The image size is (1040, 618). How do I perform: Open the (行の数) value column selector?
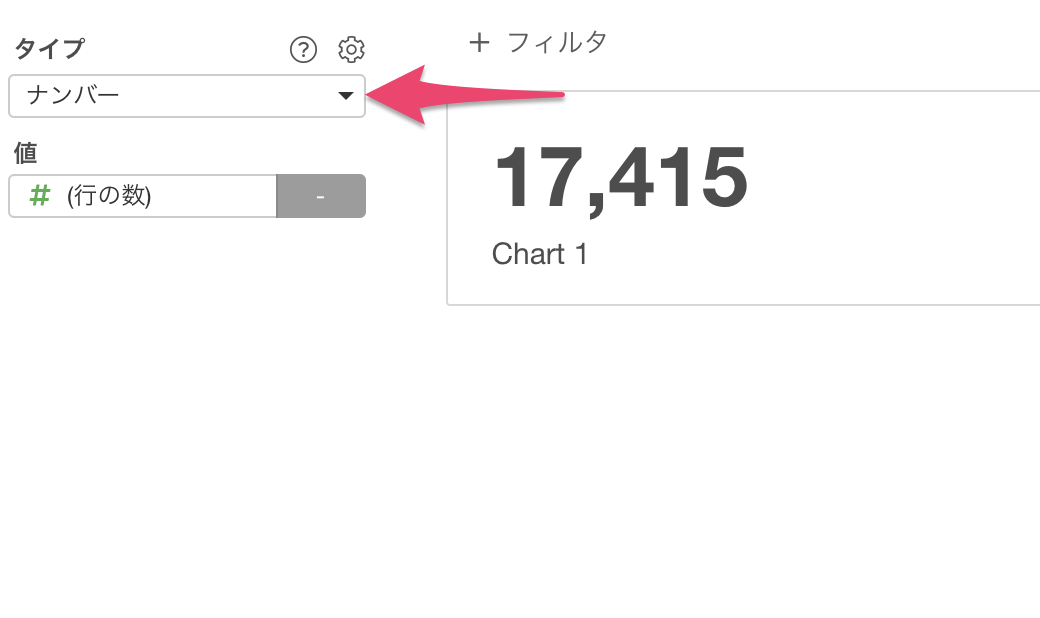pyautogui.click(x=143, y=196)
